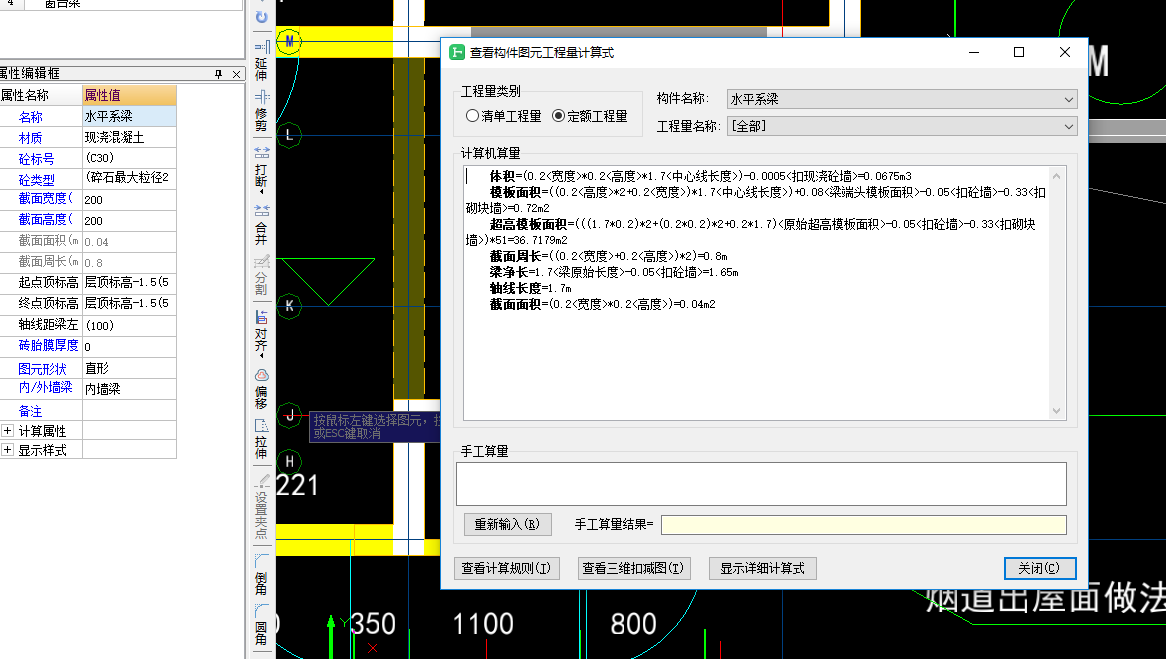Click 显示详细算式 button
Image resolution: width=1166 pixels, height=659 pixels.
[x=762, y=568]
